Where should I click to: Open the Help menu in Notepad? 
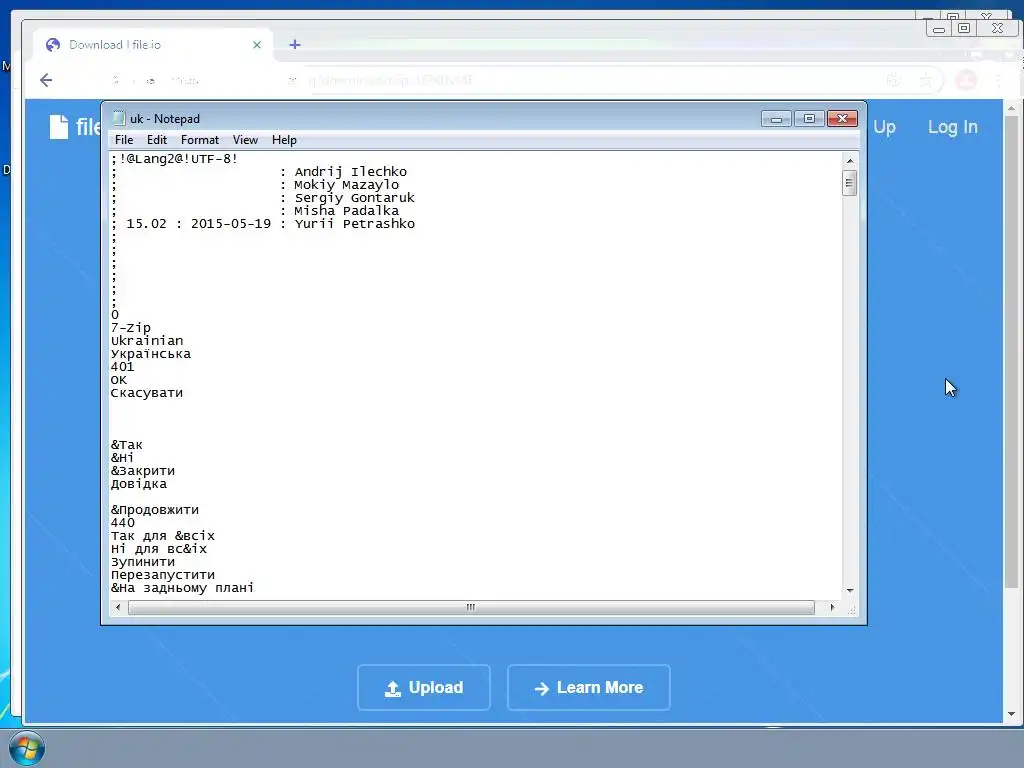(x=284, y=140)
